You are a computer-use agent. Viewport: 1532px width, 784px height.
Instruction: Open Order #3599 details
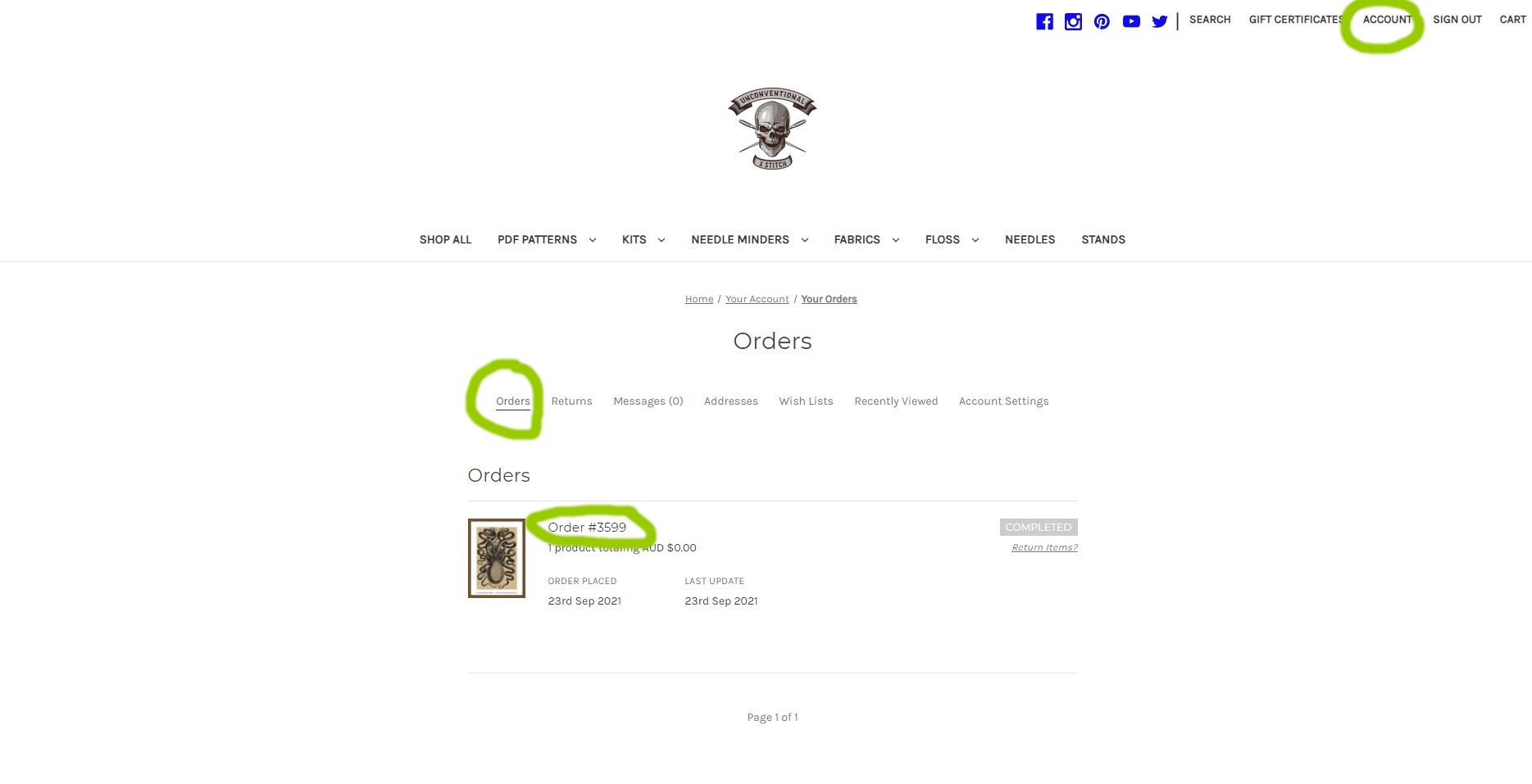(x=587, y=527)
